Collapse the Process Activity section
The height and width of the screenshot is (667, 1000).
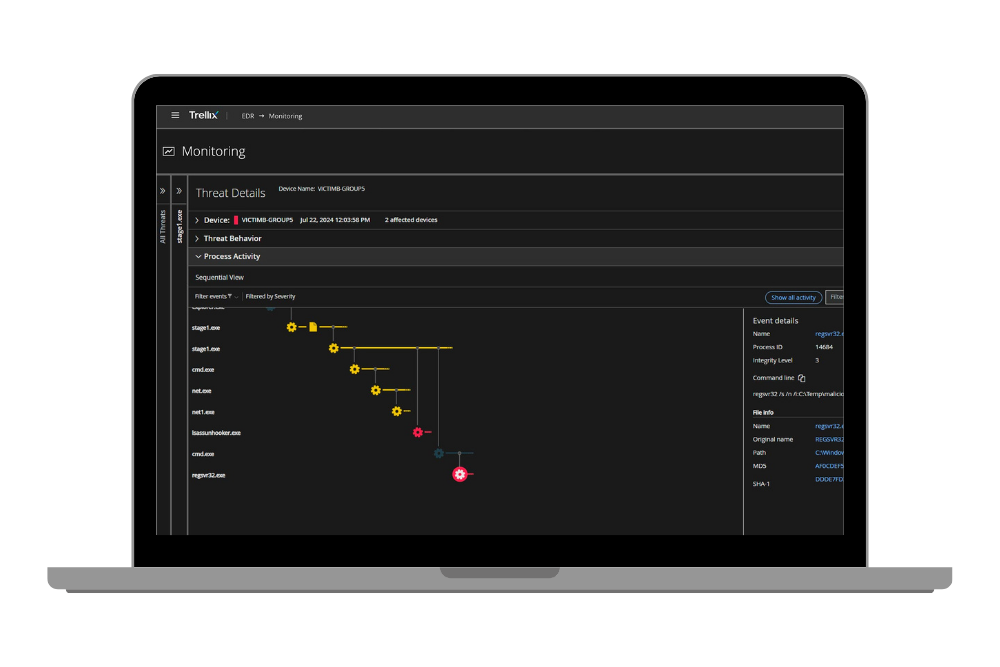(198, 256)
